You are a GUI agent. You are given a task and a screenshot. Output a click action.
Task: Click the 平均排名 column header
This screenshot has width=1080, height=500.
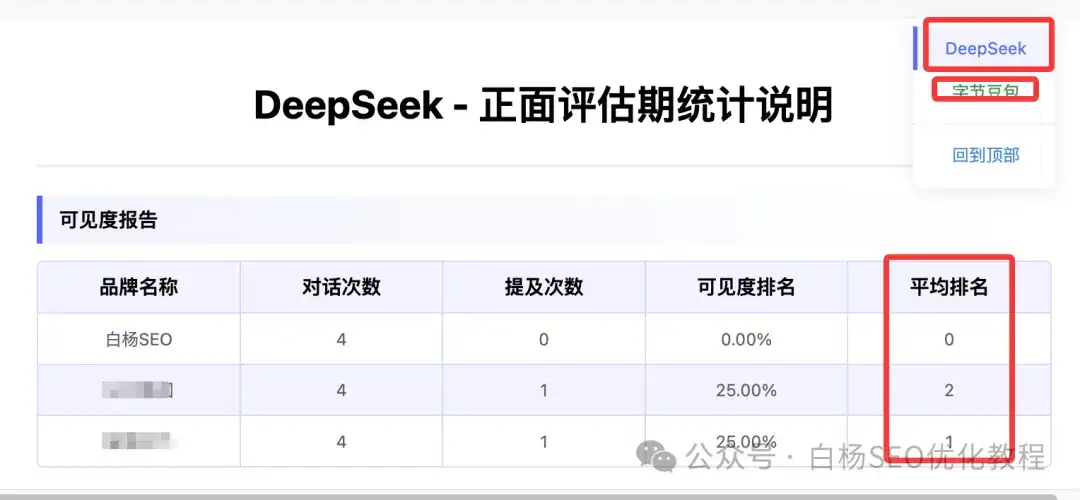(948, 287)
